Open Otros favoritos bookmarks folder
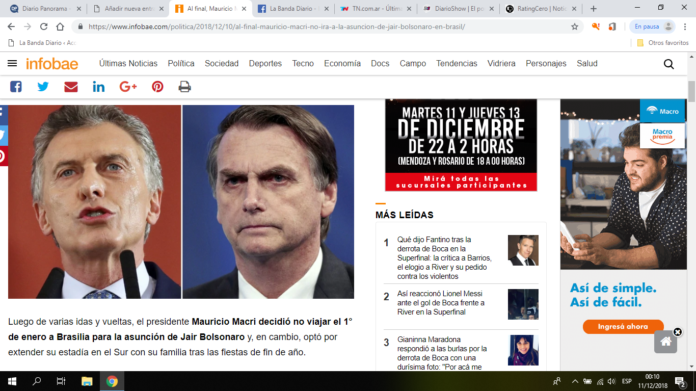Screen dimensions: 696x391 click(x=663, y=43)
